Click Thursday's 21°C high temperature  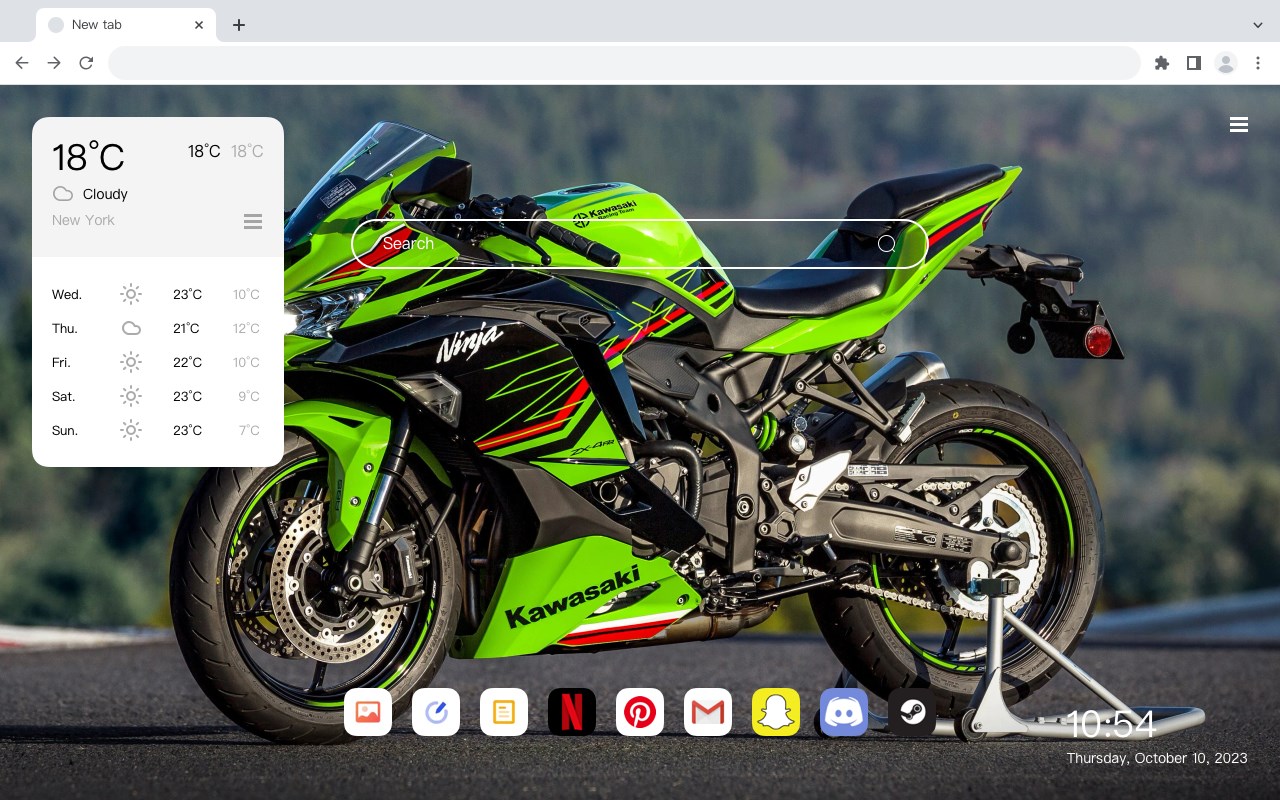click(186, 328)
